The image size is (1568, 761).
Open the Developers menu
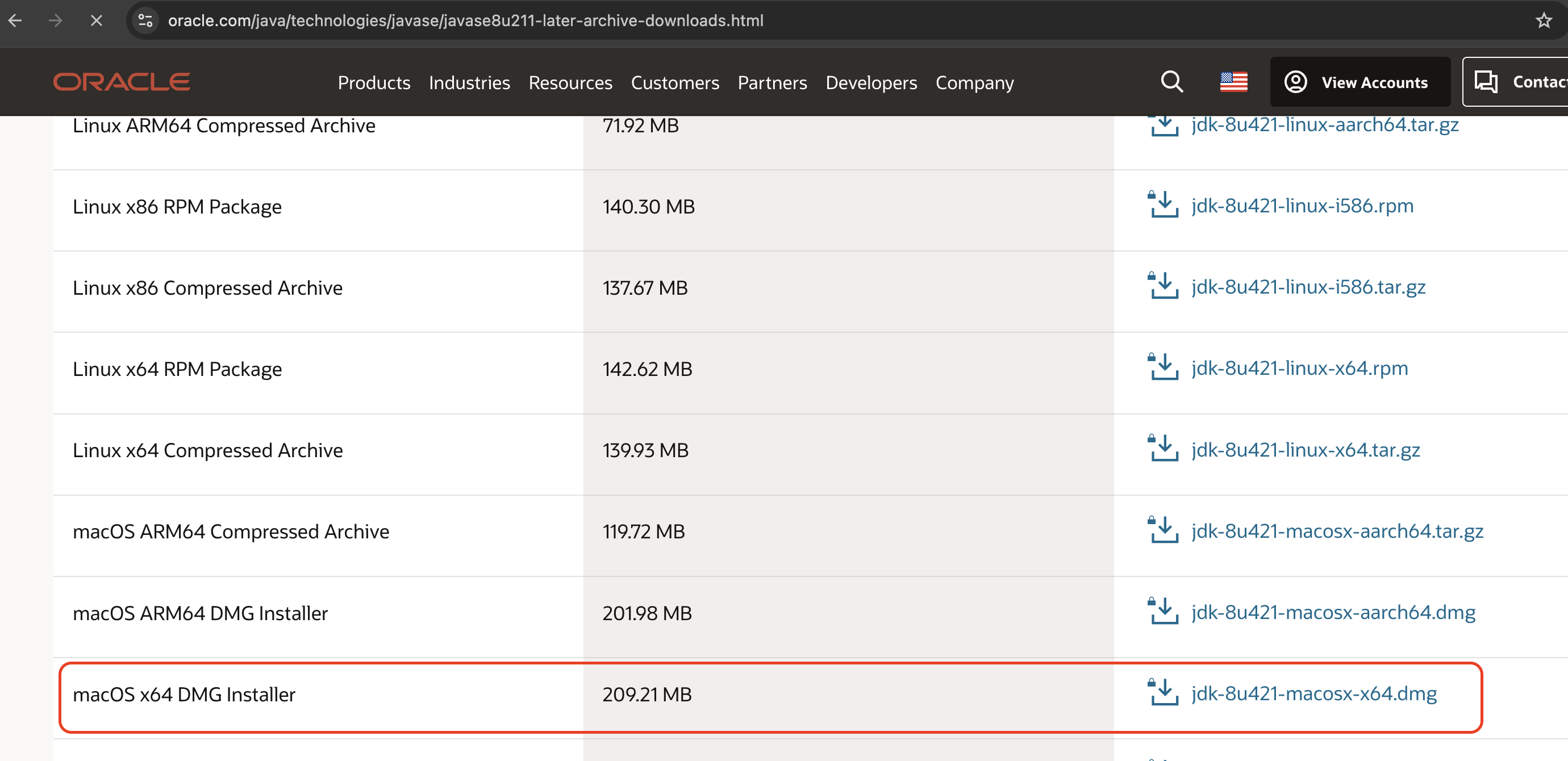pos(870,83)
